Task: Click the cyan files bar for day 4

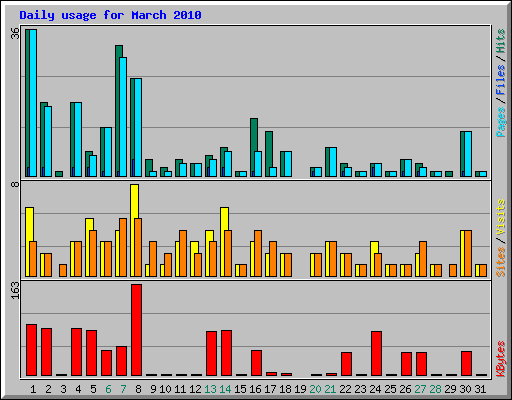Action: coord(78,139)
